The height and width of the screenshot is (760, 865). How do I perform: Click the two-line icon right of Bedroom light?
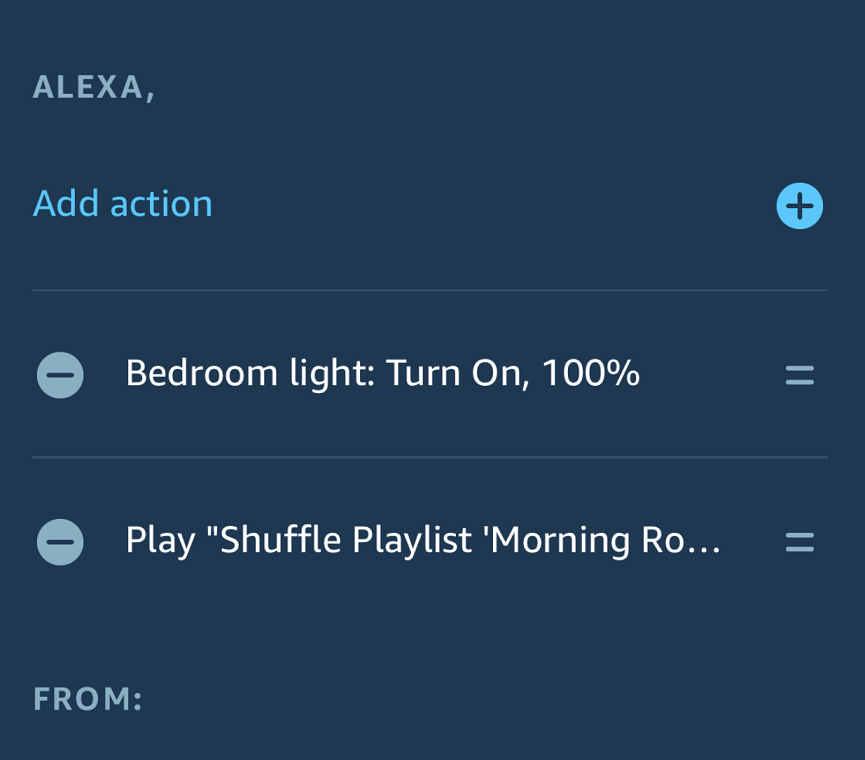point(799,375)
